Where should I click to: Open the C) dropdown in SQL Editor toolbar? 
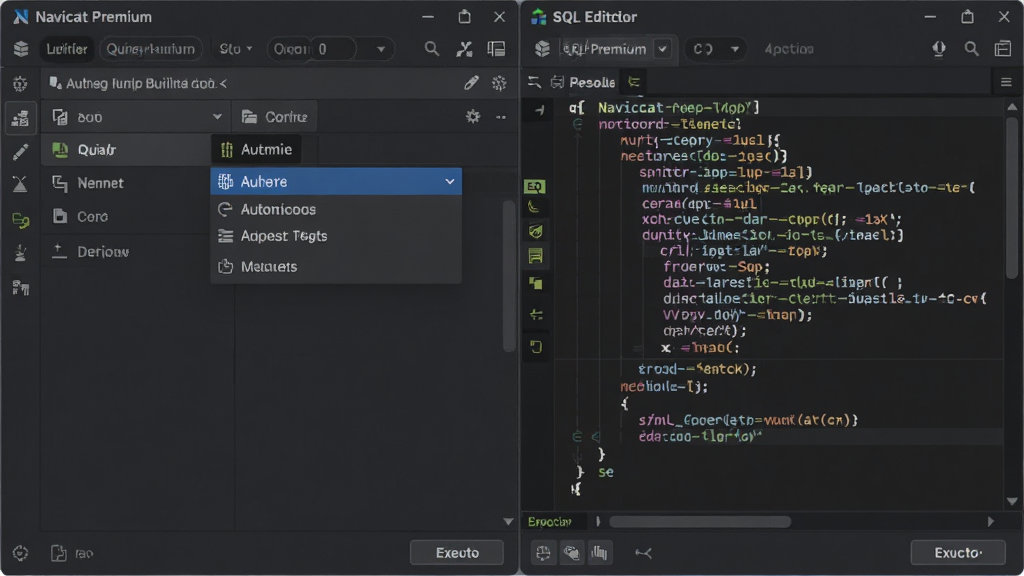(715, 49)
